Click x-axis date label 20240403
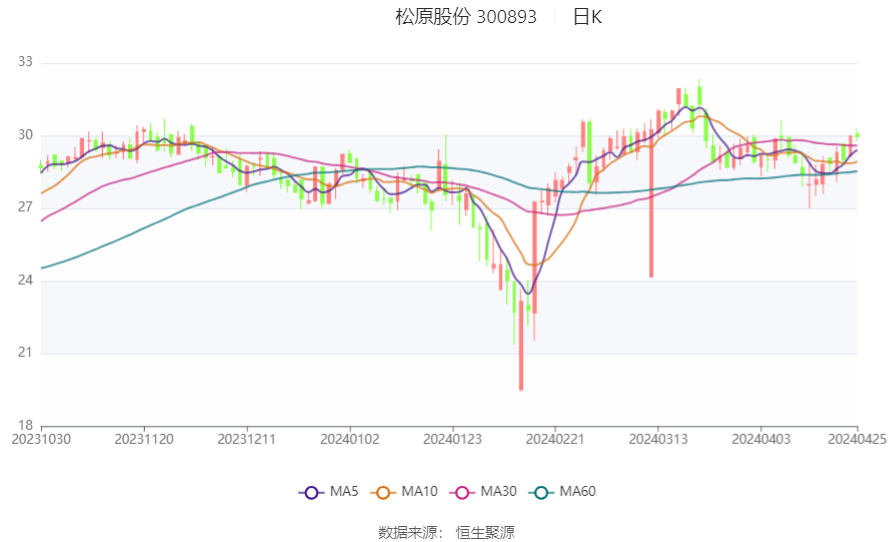Screen dimensions: 893x542 coord(761,440)
